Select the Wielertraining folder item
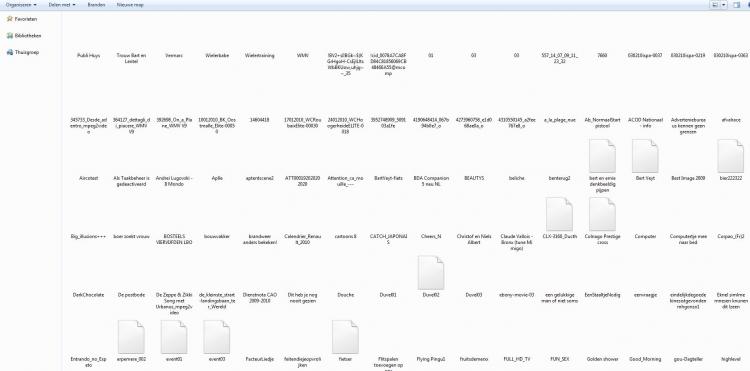The height and width of the screenshot is (371, 750). 260,55
